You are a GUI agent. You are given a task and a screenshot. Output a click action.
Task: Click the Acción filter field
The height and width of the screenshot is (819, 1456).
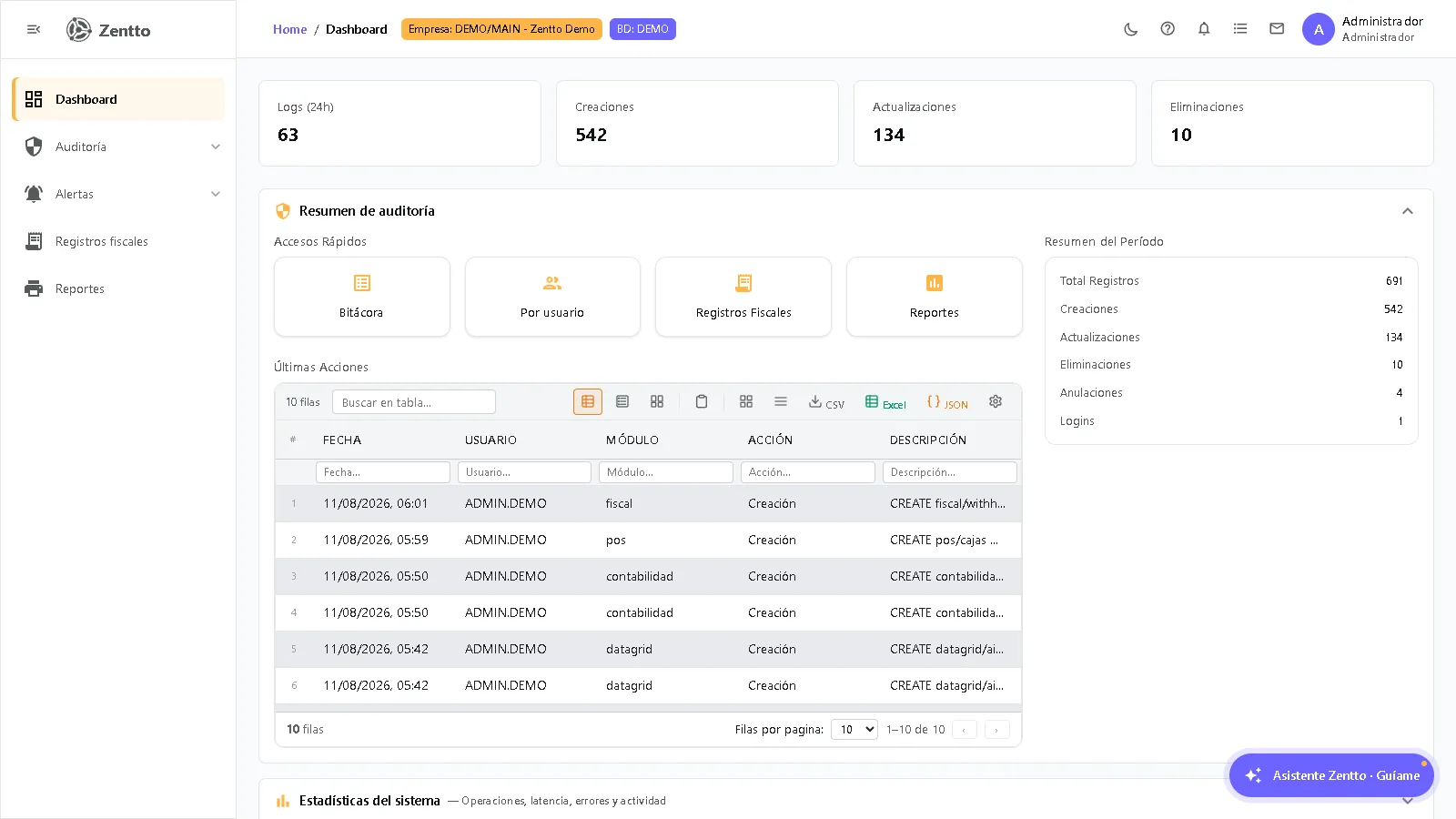(808, 472)
